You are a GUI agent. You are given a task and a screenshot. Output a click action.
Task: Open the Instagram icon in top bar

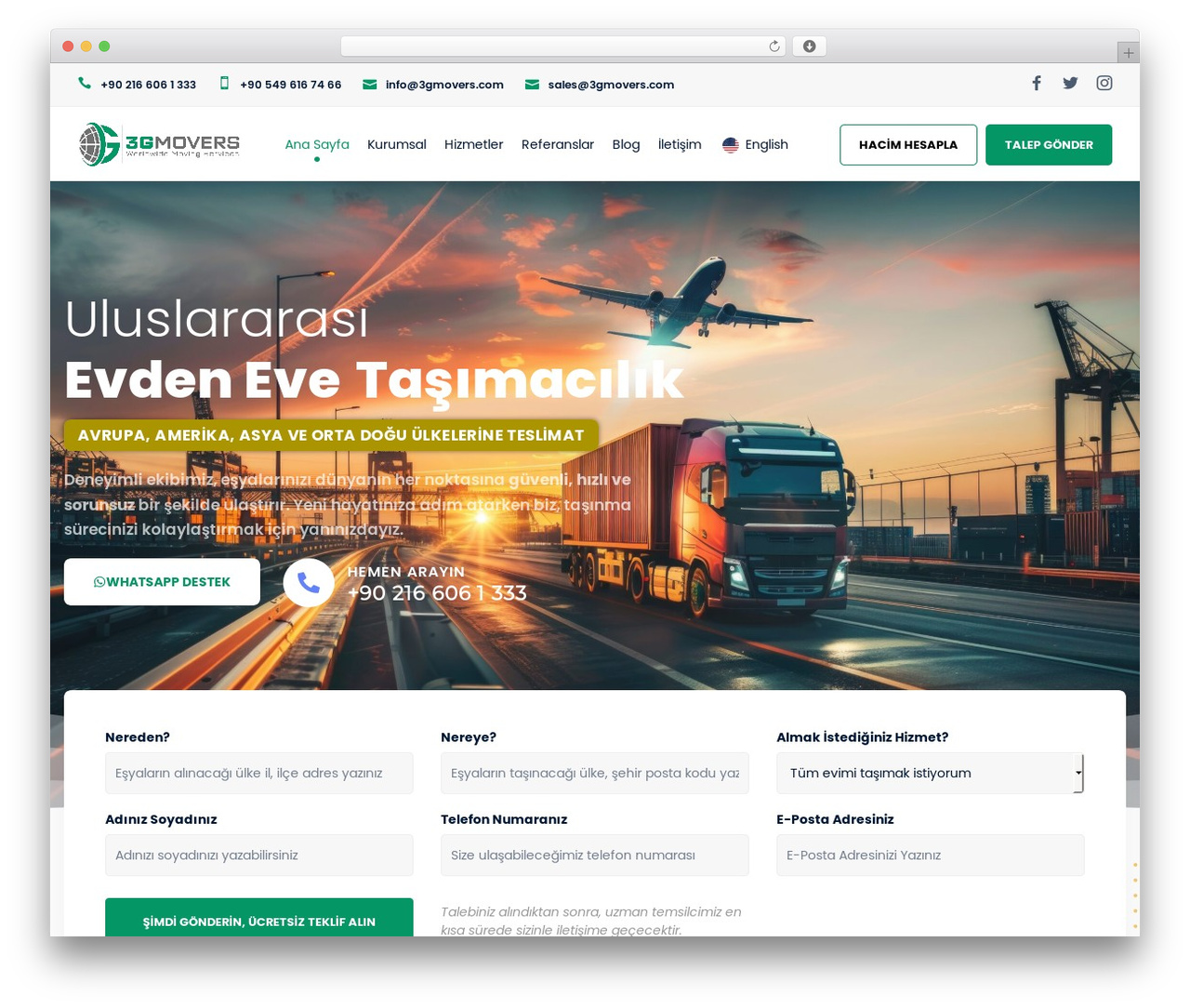(x=1104, y=83)
